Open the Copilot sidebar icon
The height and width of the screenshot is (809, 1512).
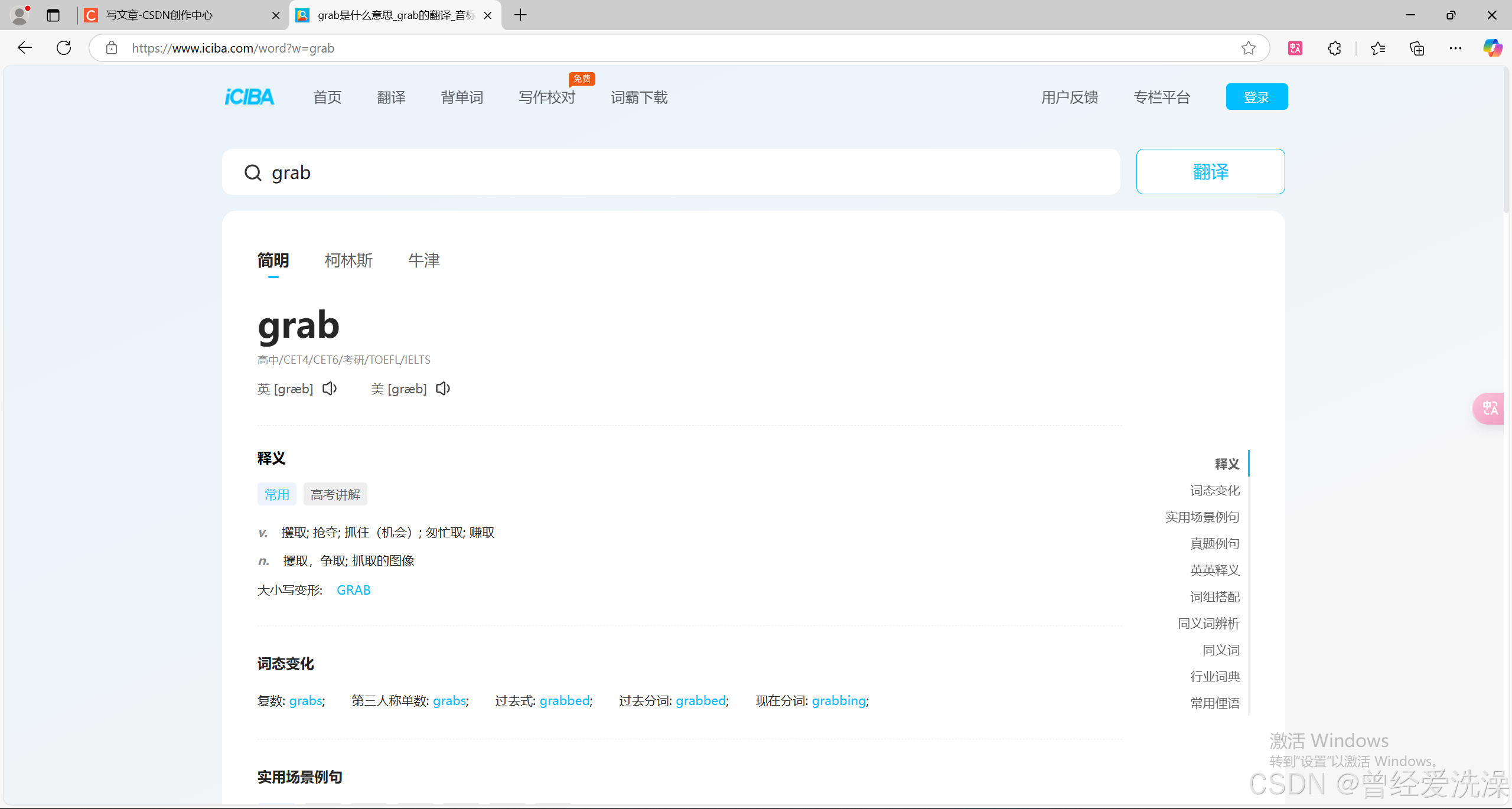(1492, 48)
